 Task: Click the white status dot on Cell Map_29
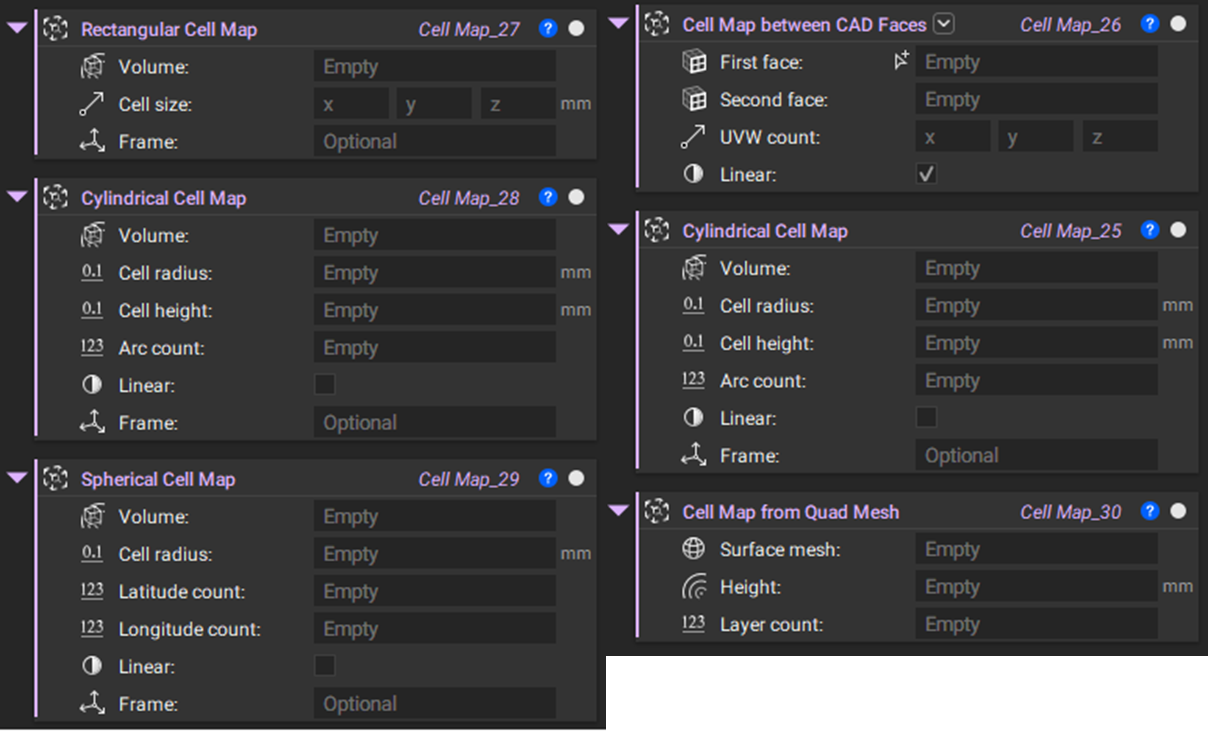click(576, 479)
